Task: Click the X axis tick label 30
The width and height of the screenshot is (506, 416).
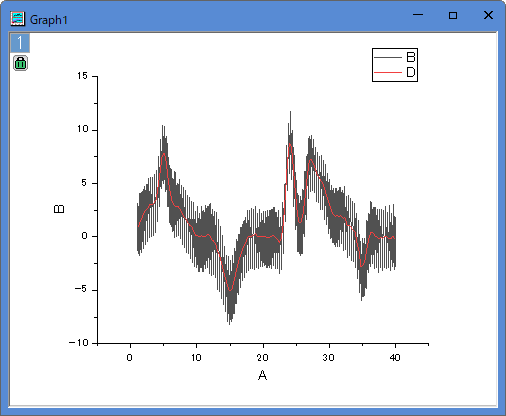Action: (328, 358)
